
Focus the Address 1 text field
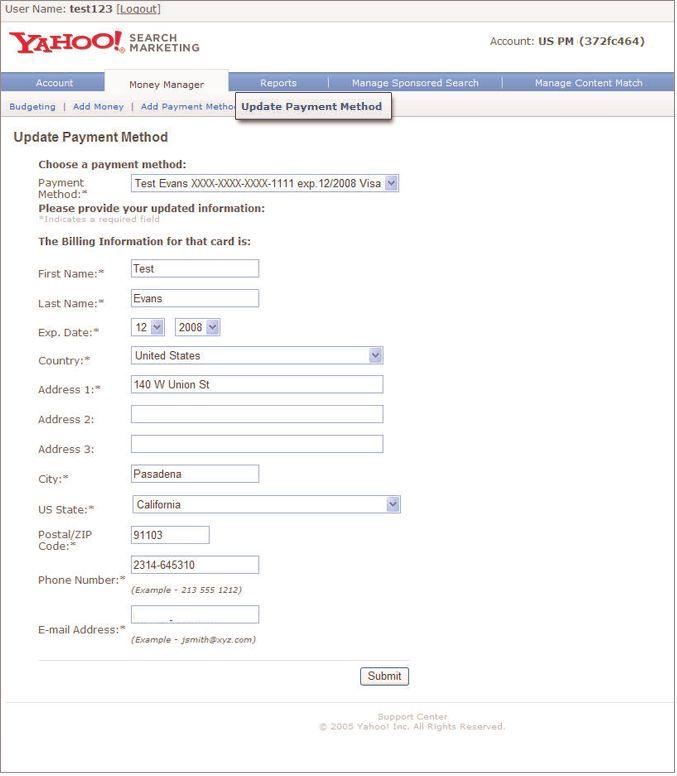point(257,384)
